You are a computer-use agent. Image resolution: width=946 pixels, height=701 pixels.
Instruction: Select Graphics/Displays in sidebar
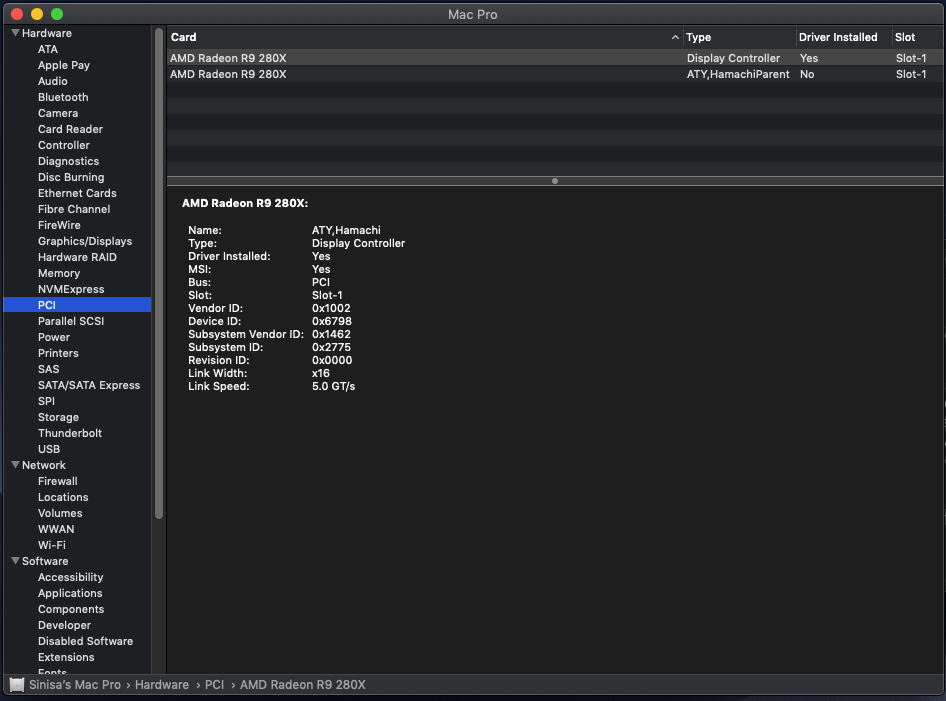[85, 241]
